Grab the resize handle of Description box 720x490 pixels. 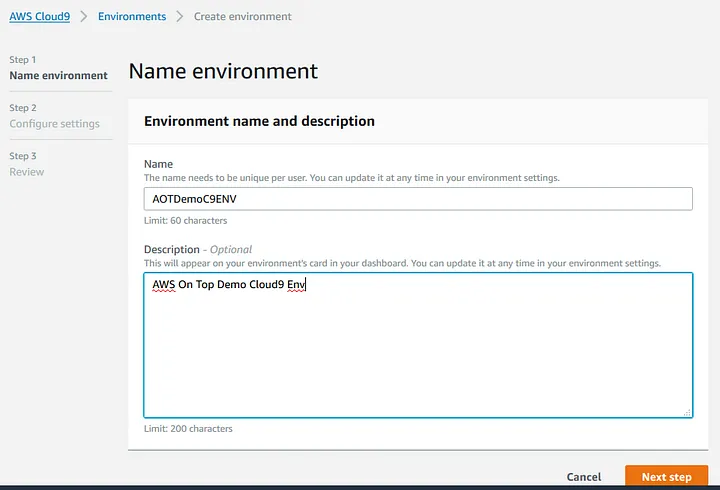point(687,412)
